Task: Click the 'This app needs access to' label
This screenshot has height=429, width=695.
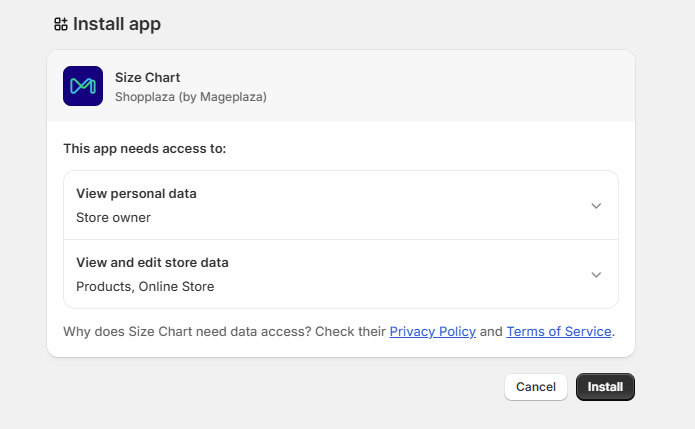Action: (144, 148)
